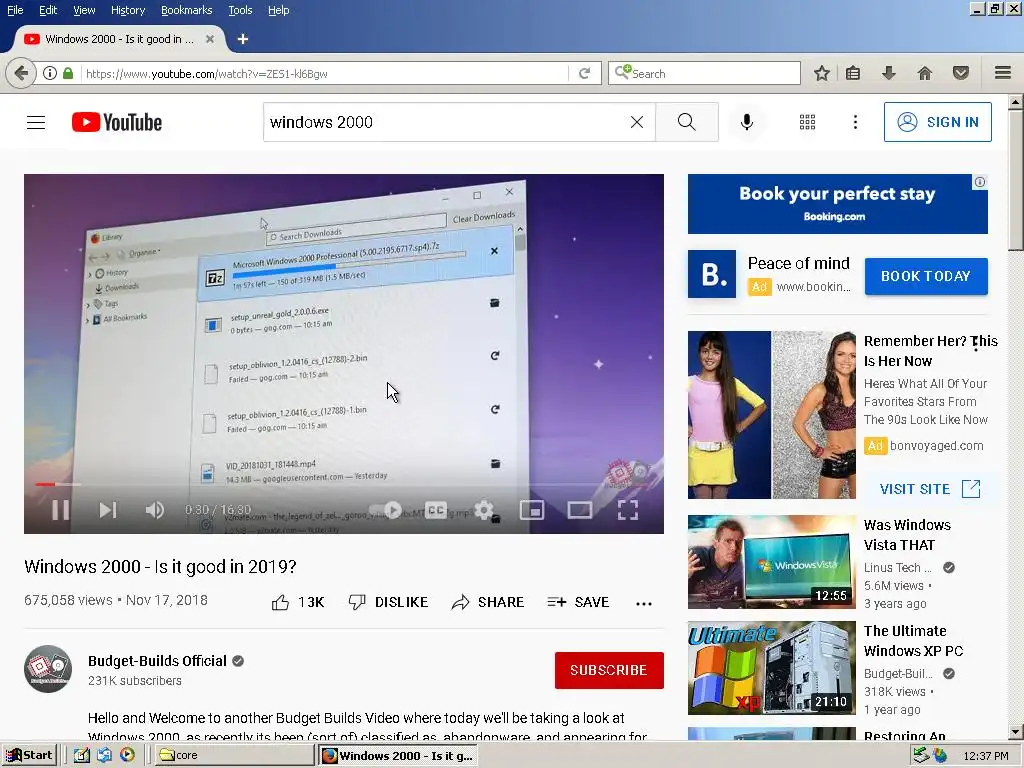Share the video with SHARE button
Image resolution: width=1024 pixels, height=768 pixels.
point(488,602)
